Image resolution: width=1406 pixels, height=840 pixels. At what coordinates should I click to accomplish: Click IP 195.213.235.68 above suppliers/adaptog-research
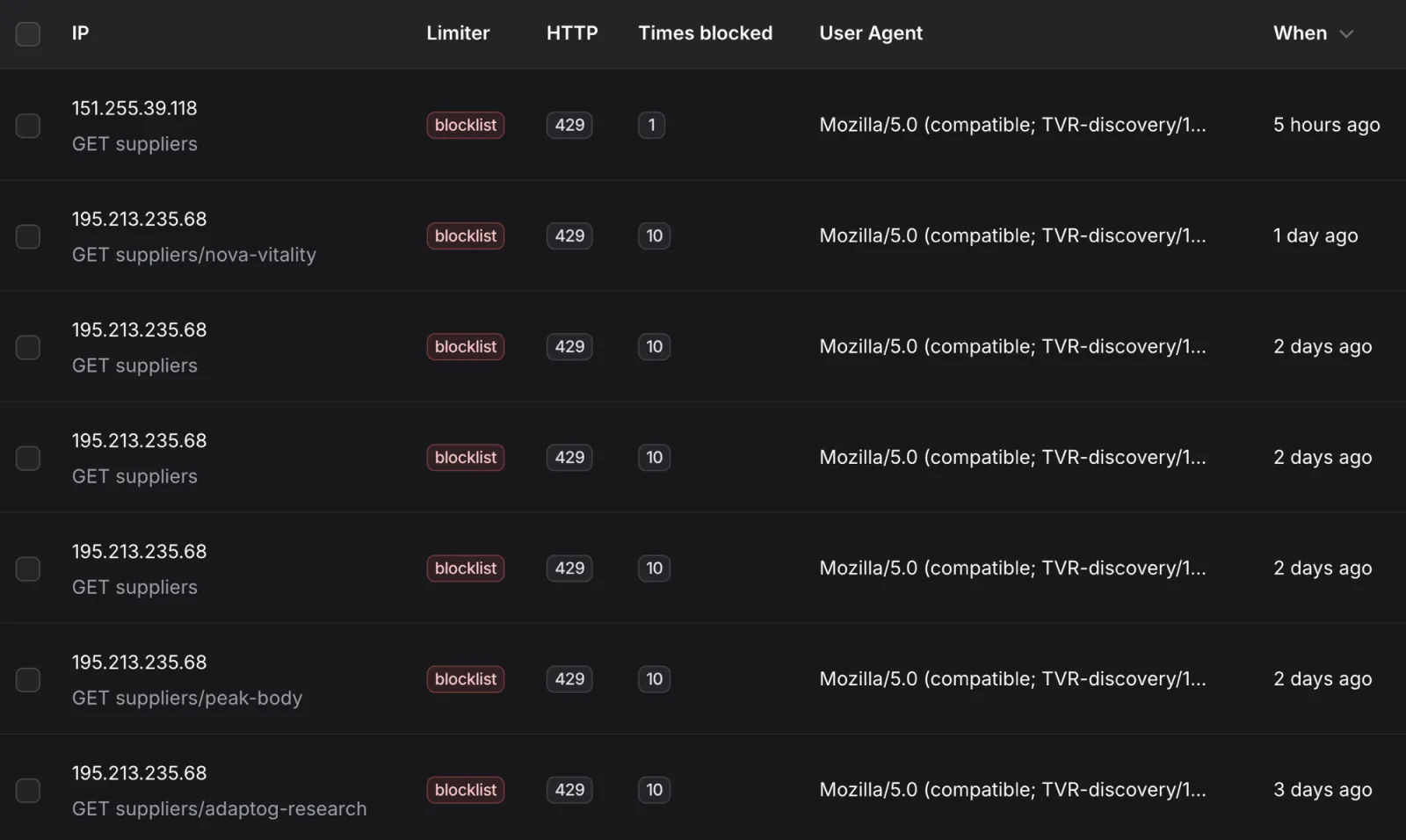coord(140,772)
